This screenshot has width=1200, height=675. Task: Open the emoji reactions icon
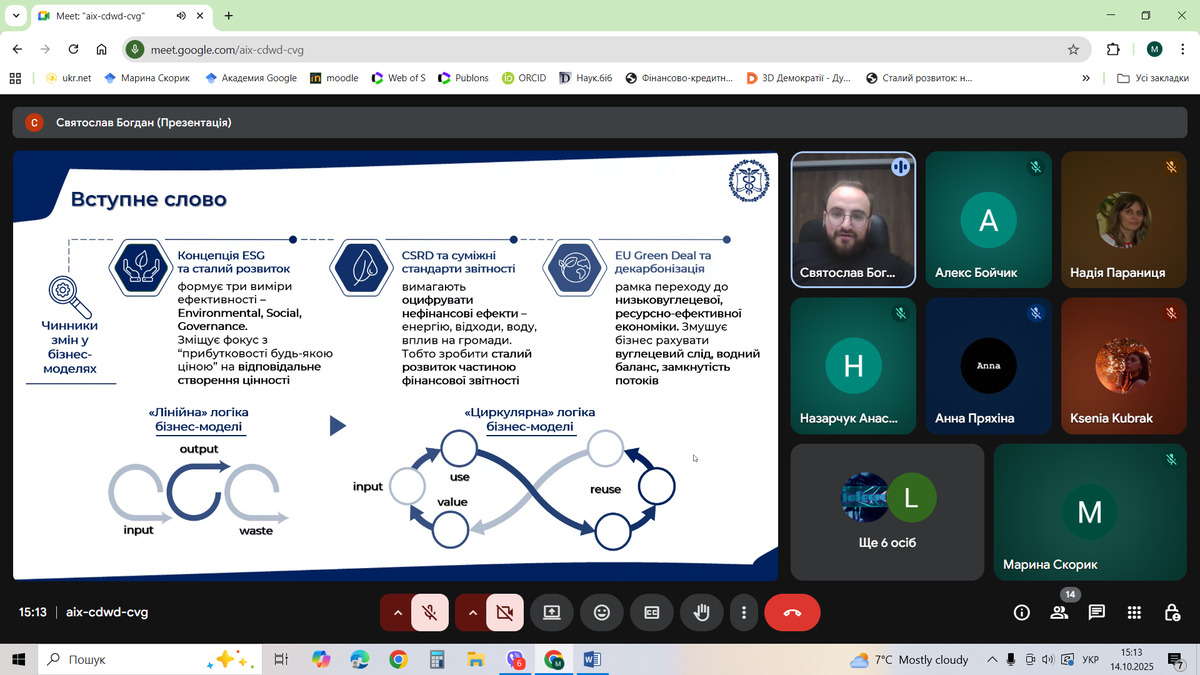602,613
